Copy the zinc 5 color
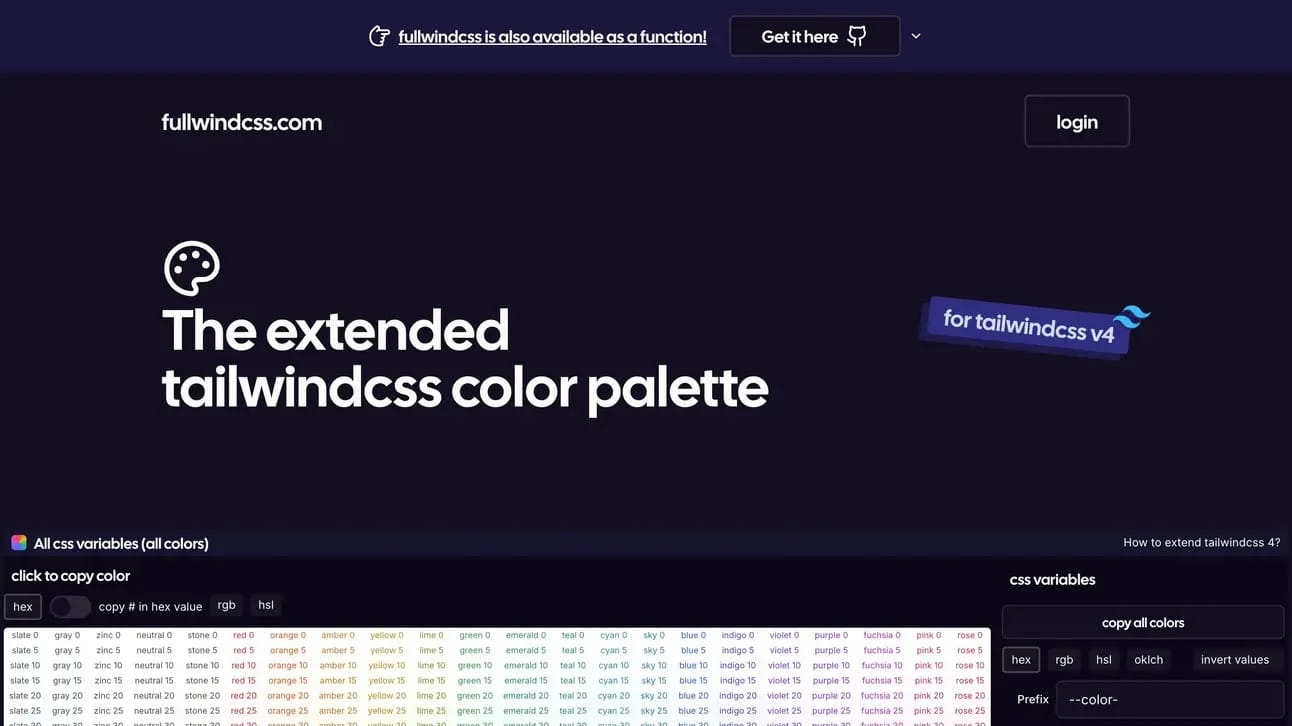1292x726 pixels. tap(108, 650)
